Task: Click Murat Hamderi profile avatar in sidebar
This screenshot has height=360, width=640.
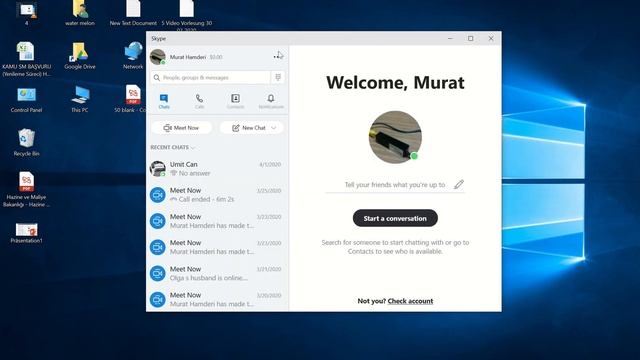Action: [158, 57]
